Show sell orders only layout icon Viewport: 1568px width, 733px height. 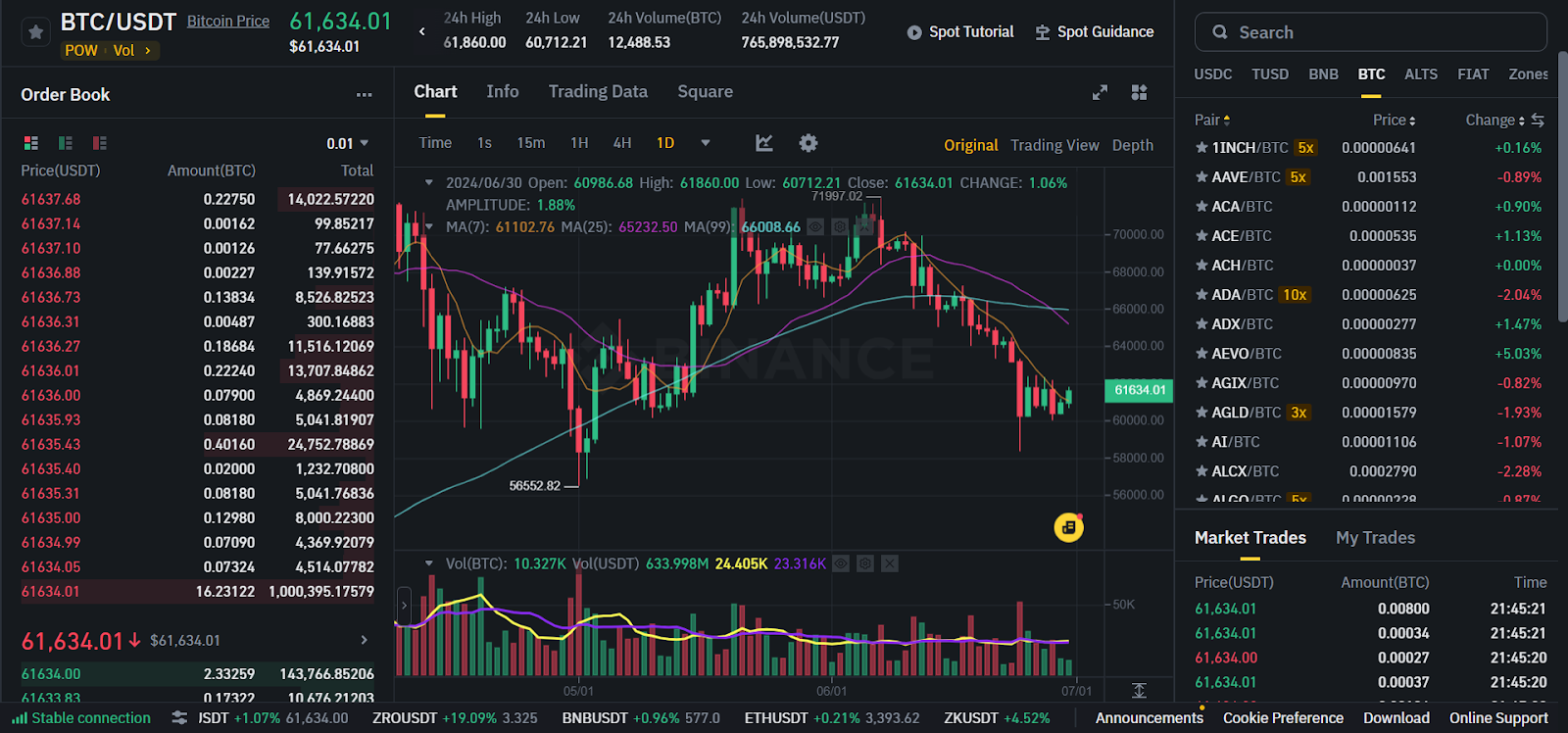(99, 143)
